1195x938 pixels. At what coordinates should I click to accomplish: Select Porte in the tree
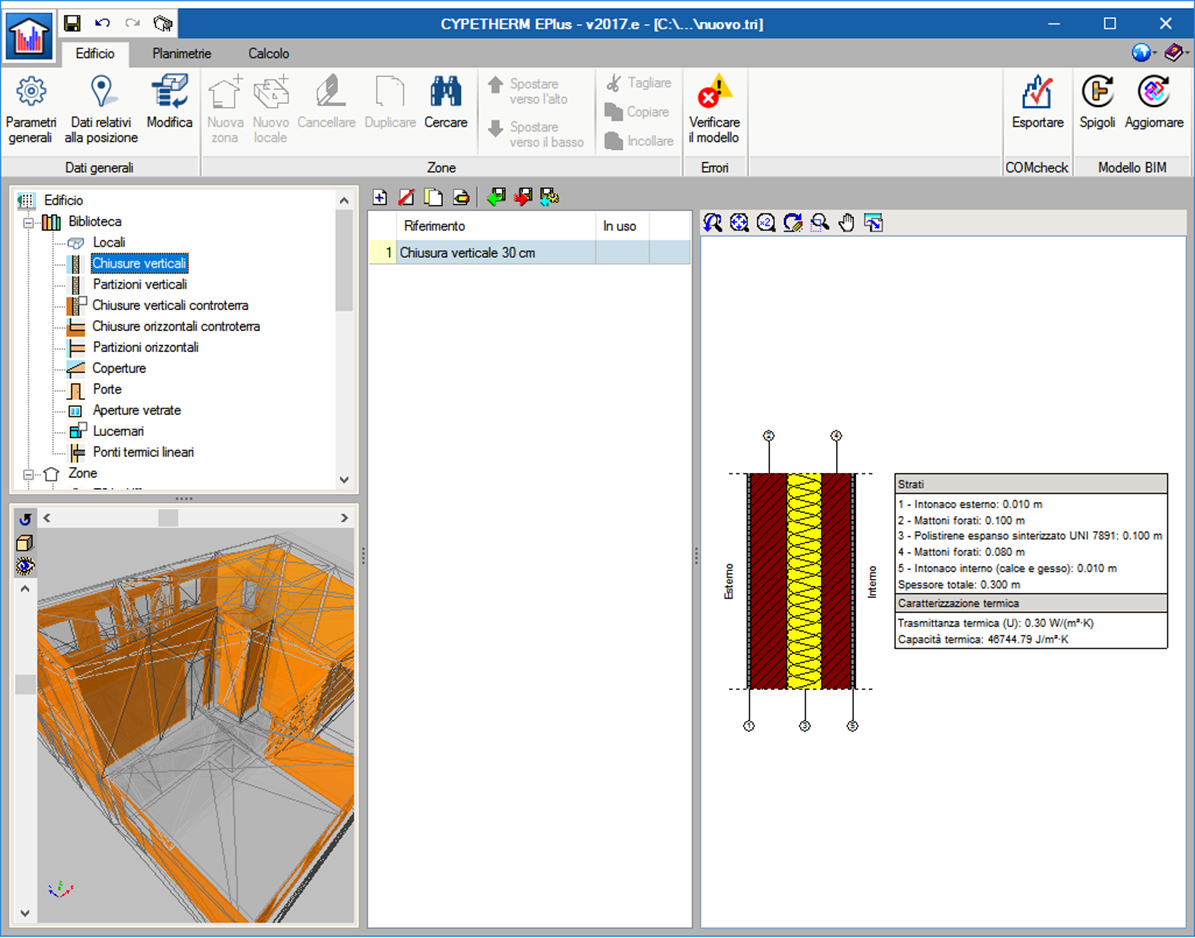107,389
